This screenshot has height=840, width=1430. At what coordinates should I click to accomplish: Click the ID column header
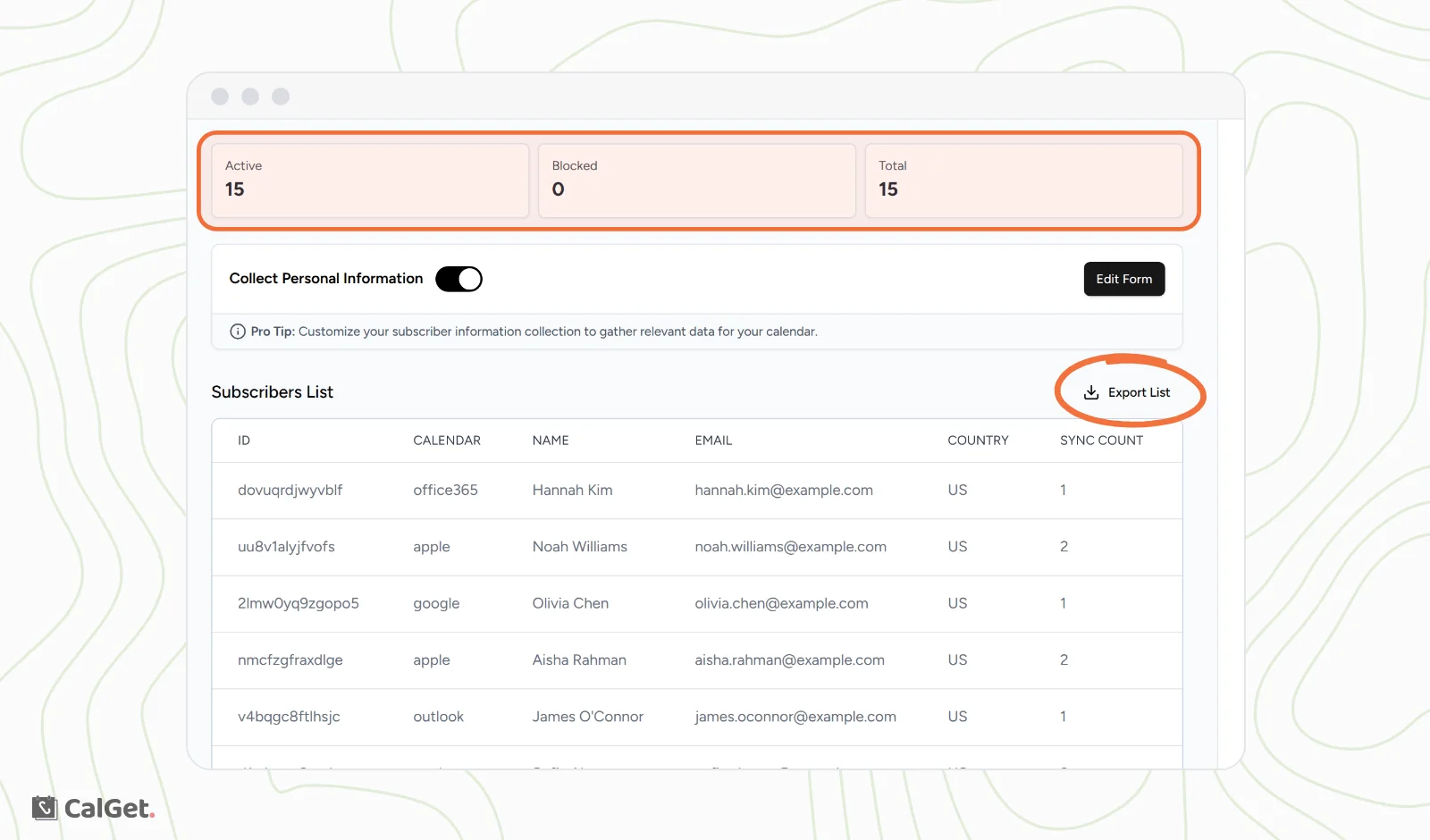[244, 441]
